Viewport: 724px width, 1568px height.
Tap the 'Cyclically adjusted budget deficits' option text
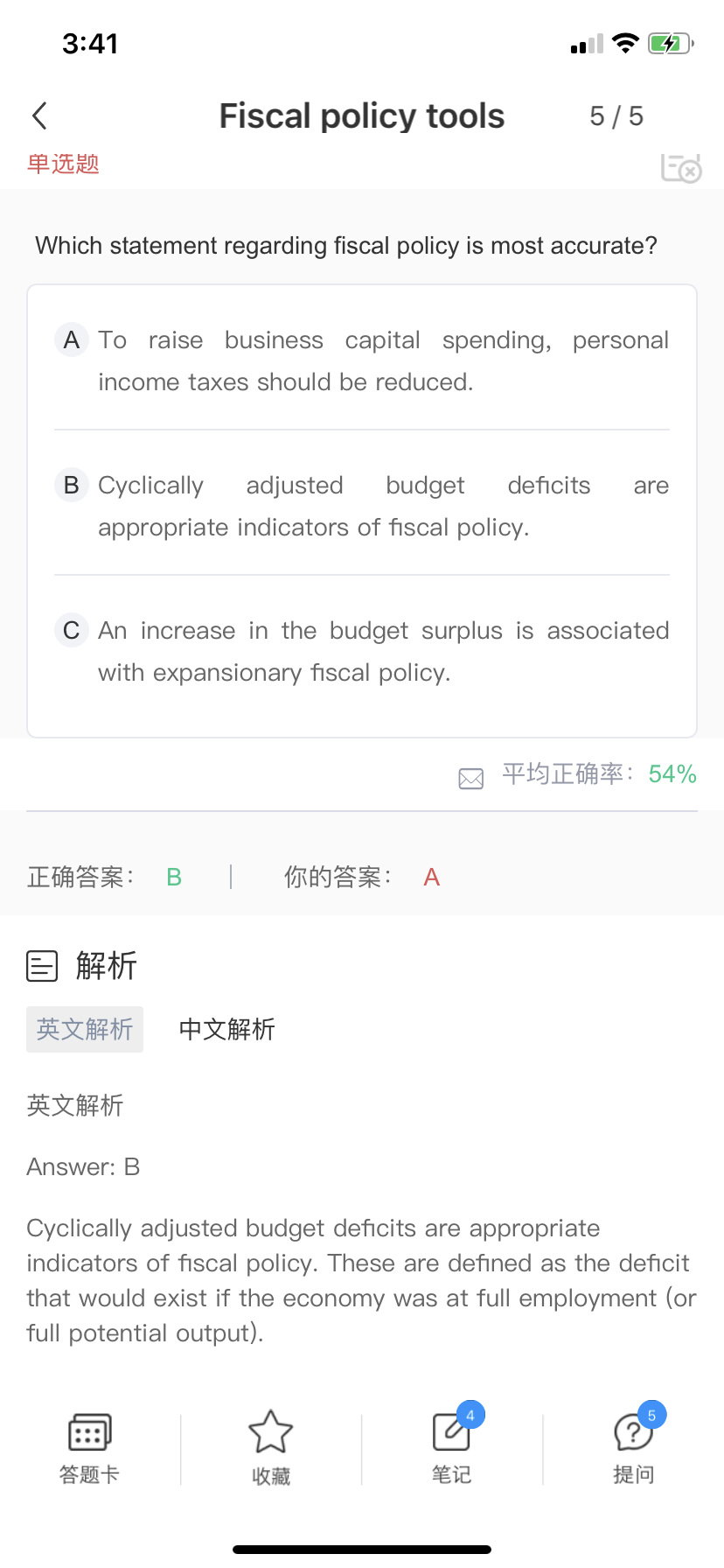click(383, 506)
